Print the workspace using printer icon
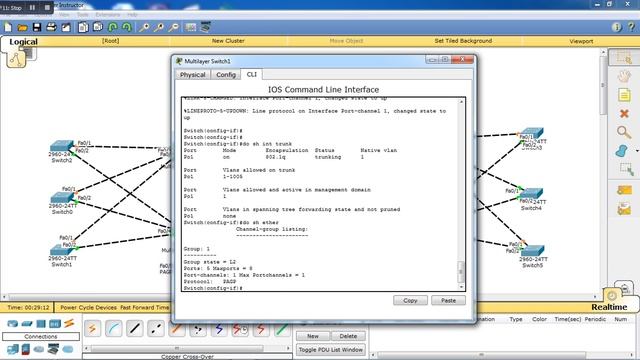Screen dimensions: 640x360 [51, 27]
